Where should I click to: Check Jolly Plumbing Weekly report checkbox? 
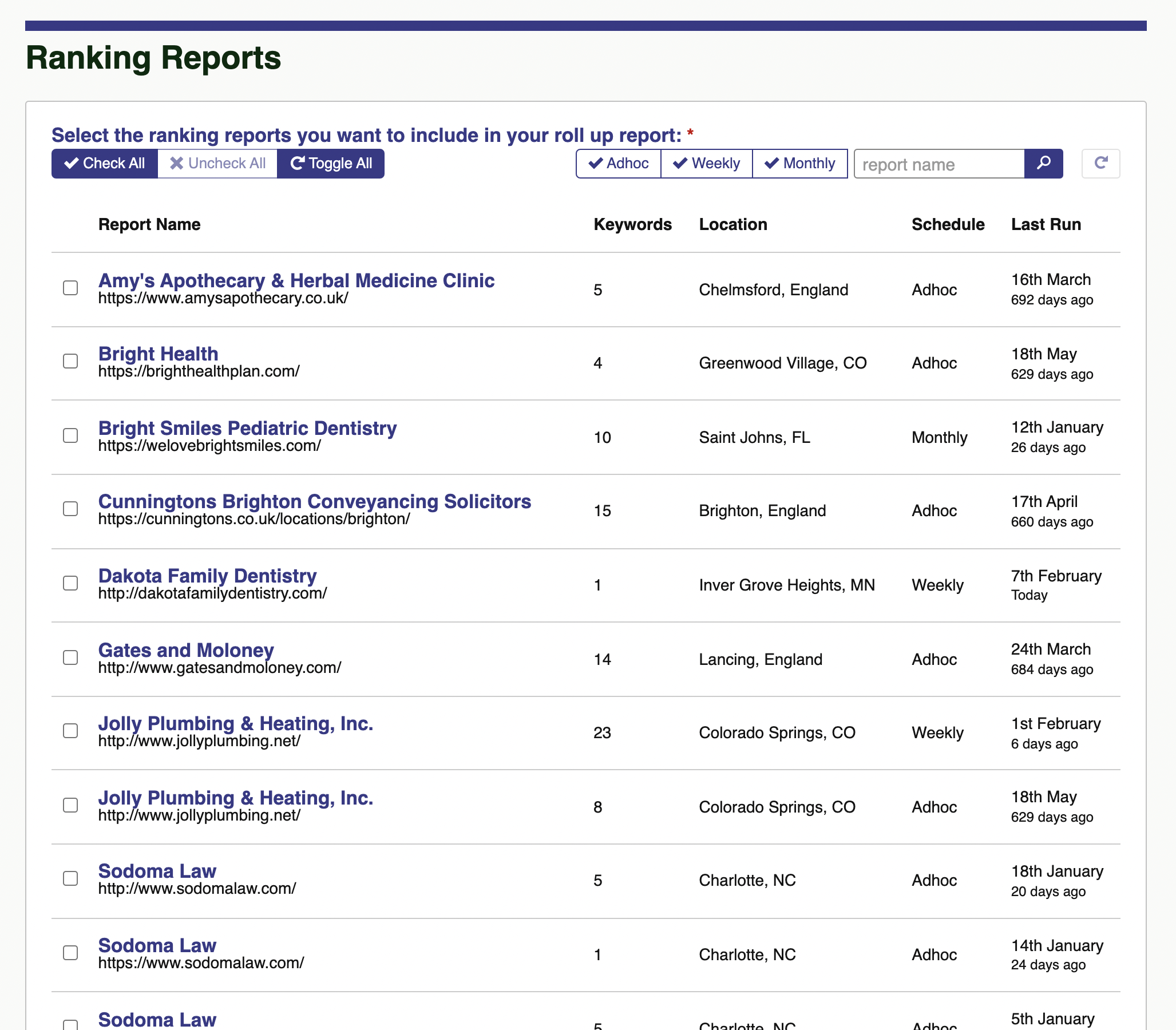pyautogui.click(x=70, y=731)
